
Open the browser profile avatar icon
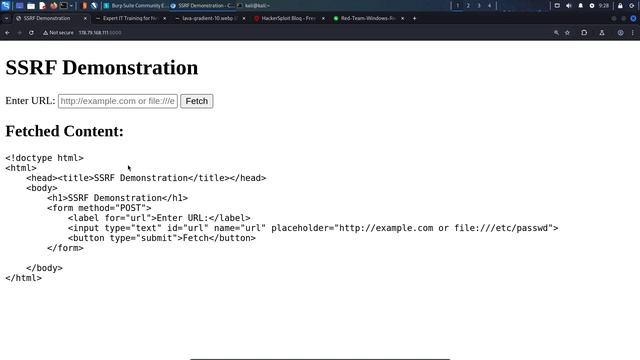[x=620, y=33]
